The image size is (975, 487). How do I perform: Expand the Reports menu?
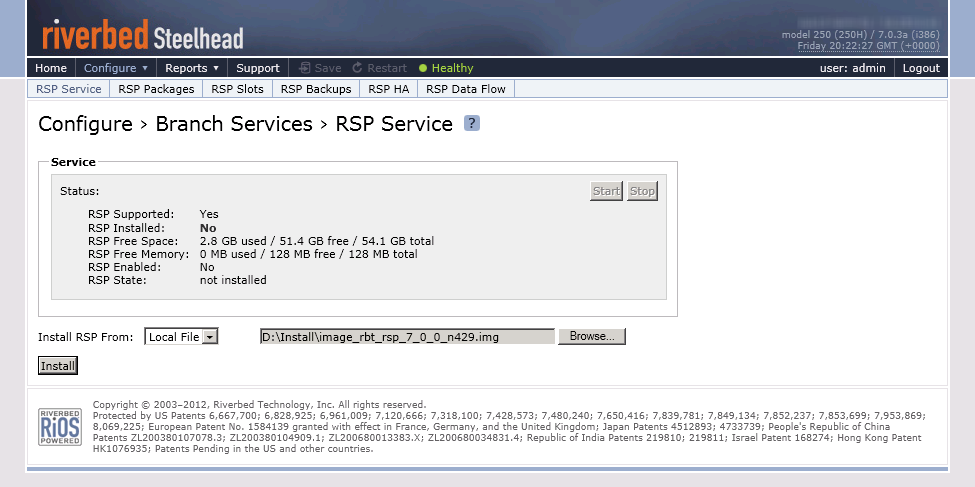pyautogui.click(x=192, y=68)
